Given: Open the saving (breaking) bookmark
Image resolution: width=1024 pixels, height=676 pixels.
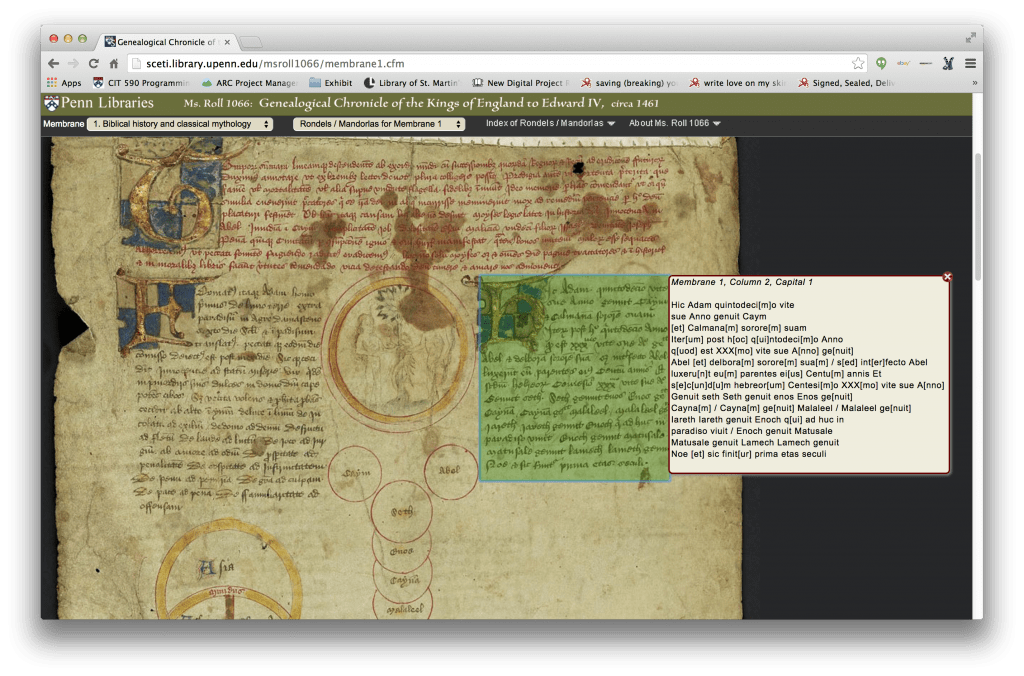Looking at the screenshot, I should (630, 83).
